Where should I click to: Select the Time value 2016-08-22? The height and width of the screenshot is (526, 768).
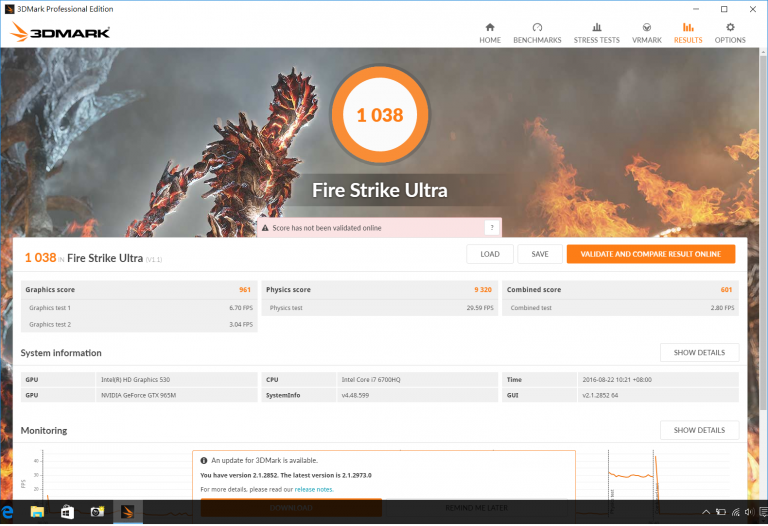point(617,380)
